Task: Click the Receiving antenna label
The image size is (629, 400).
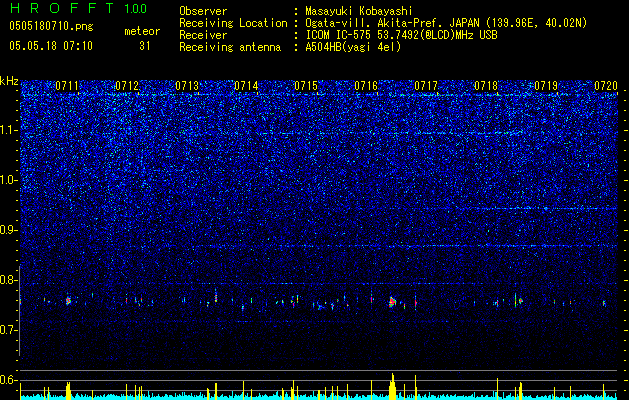Action: click(x=230, y=47)
